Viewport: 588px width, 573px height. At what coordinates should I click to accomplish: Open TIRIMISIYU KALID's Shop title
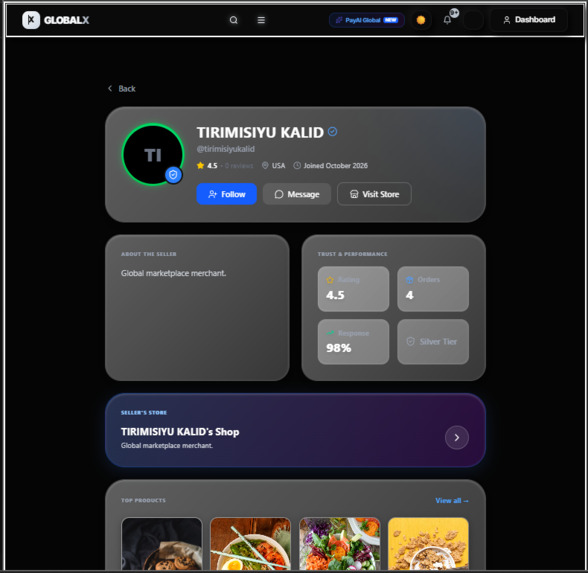180,432
